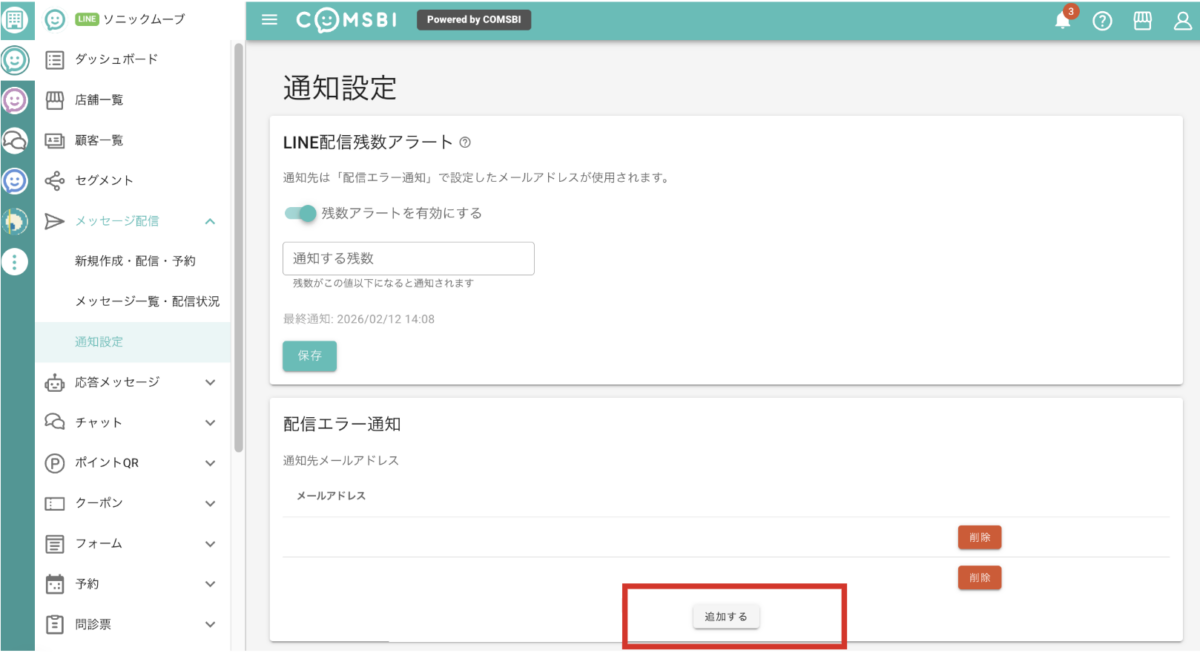The height and width of the screenshot is (665, 1200).
Task: Click the 保存 button
Action: 309,356
